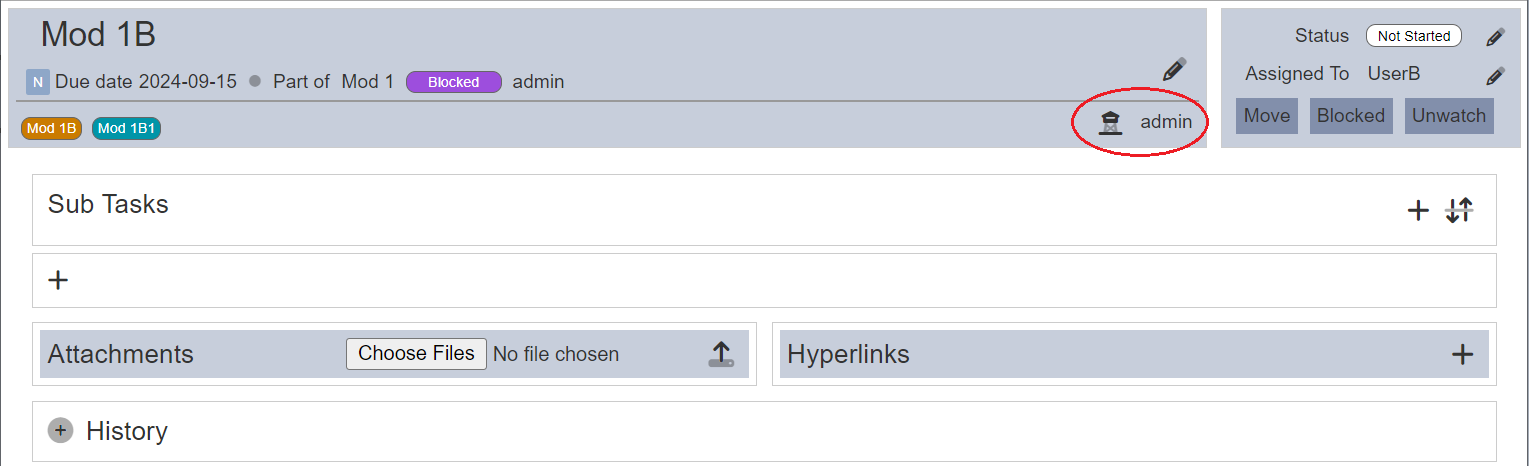Select the orange Mod 1B tag
Screen dimensions: 1529x466
coord(52,129)
